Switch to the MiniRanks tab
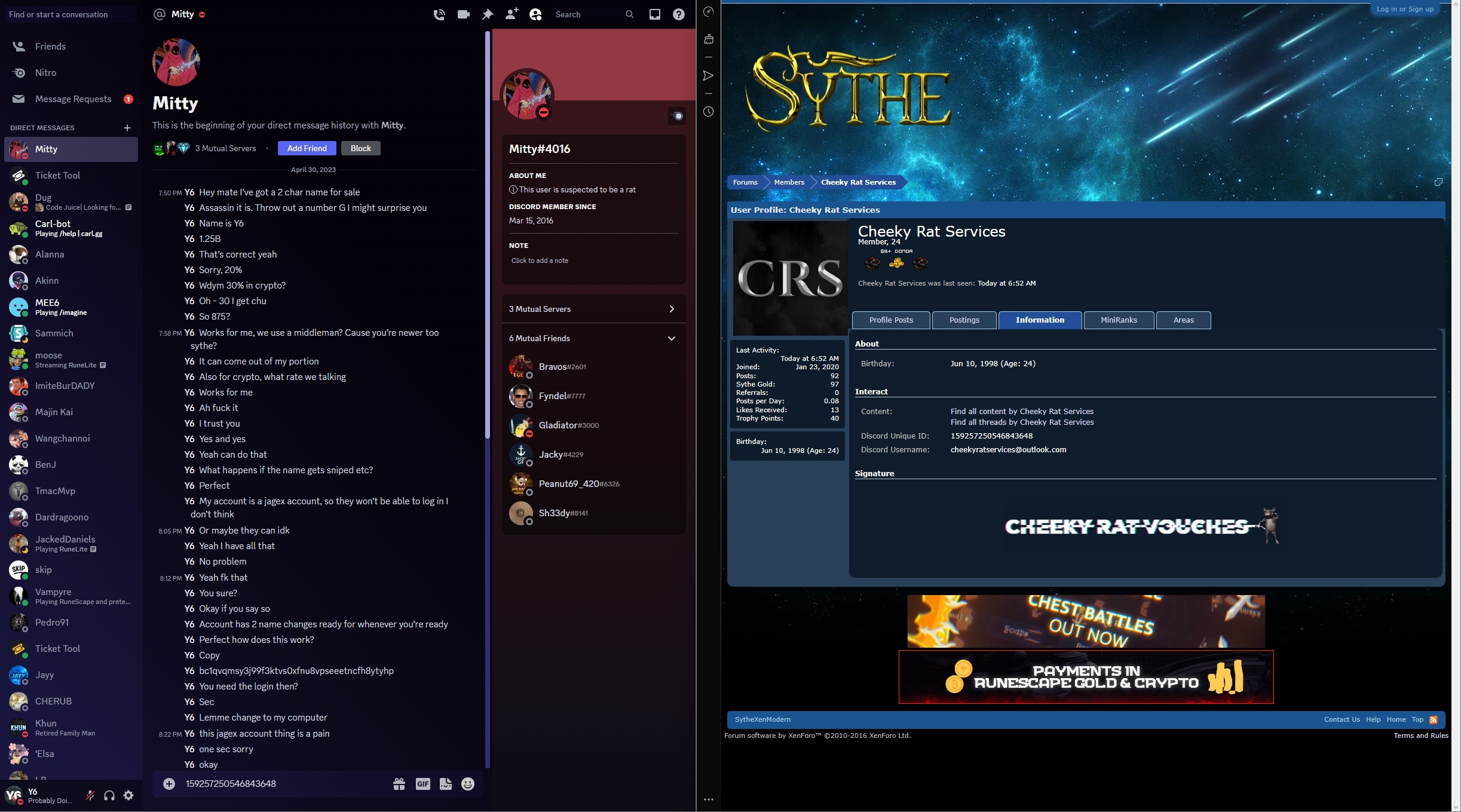The width and height of the screenshot is (1461, 812). pyautogui.click(x=1119, y=320)
